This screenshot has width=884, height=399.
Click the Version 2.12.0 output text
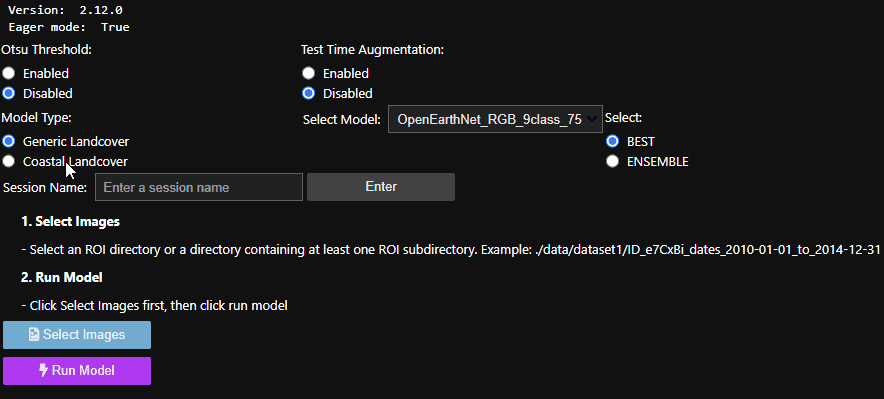click(x=65, y=10)
